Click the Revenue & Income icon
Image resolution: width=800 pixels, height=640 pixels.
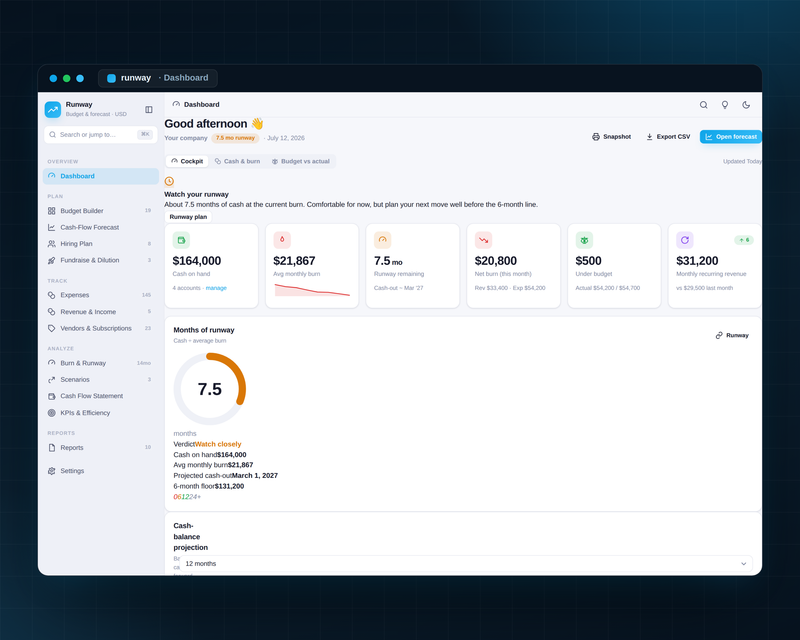(x=52, y=312)
